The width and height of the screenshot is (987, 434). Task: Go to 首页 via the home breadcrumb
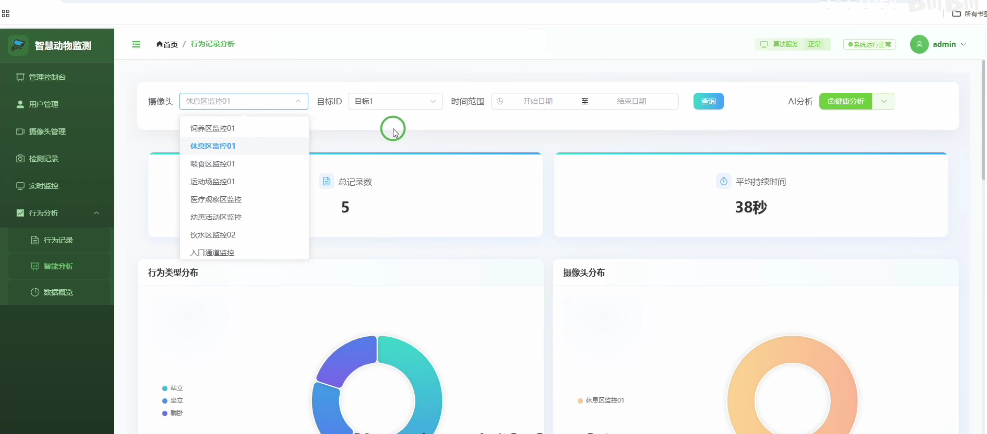[167, 44]
